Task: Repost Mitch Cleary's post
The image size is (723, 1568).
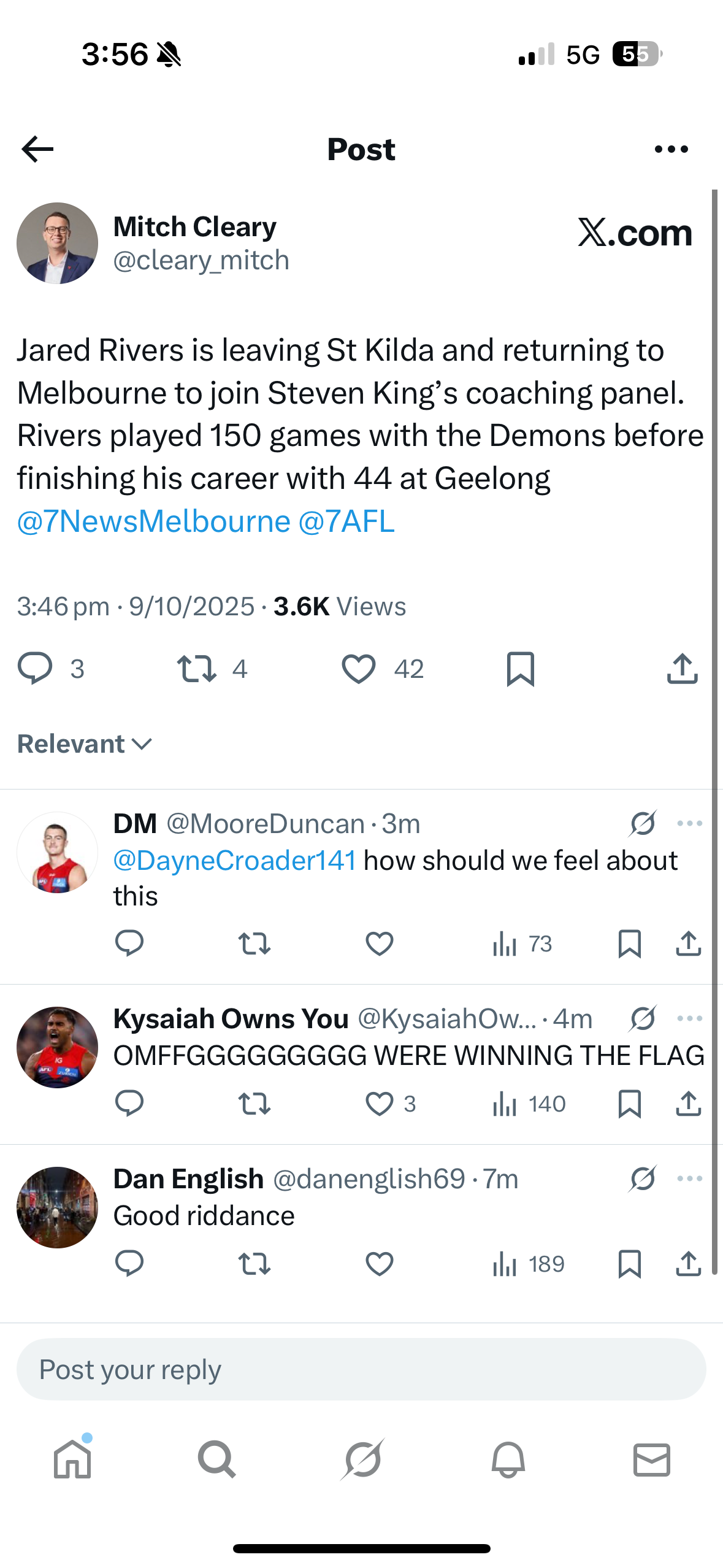Action: 196,669
